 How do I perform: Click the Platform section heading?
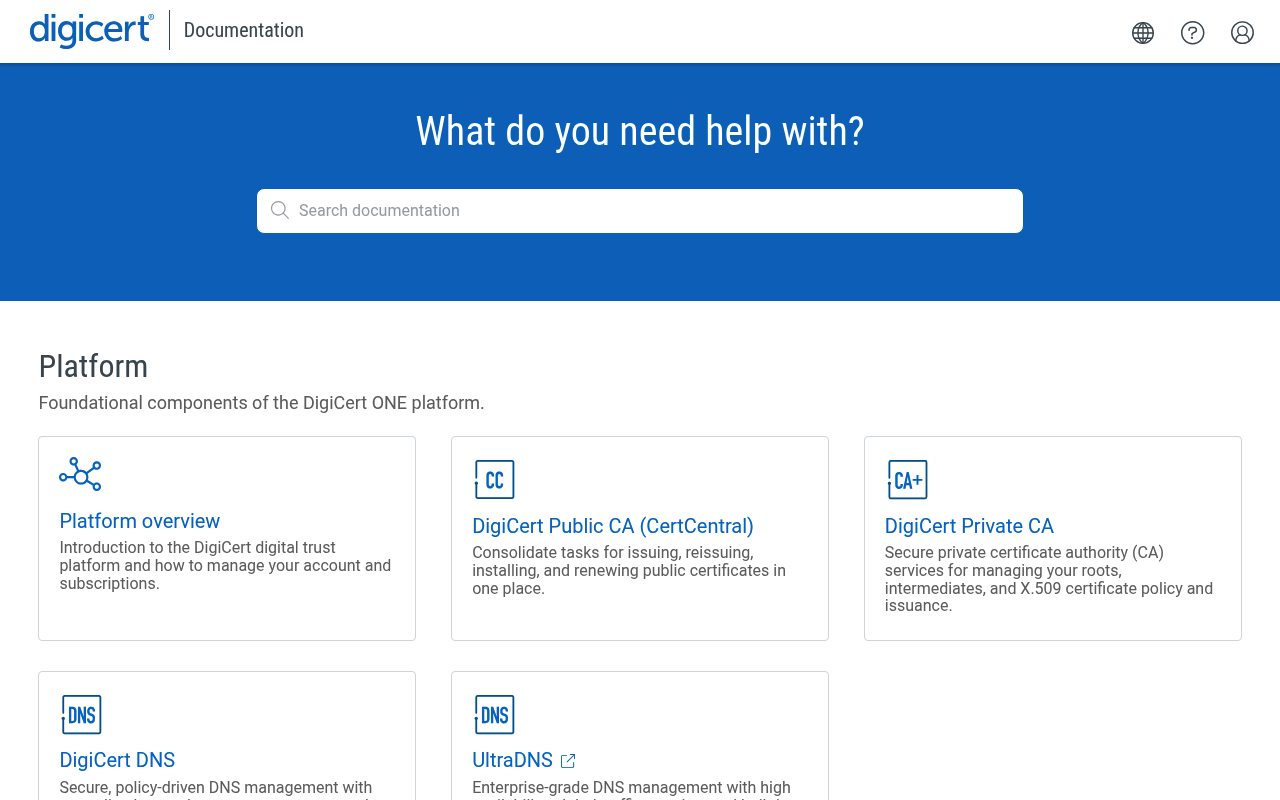(93, 366)
